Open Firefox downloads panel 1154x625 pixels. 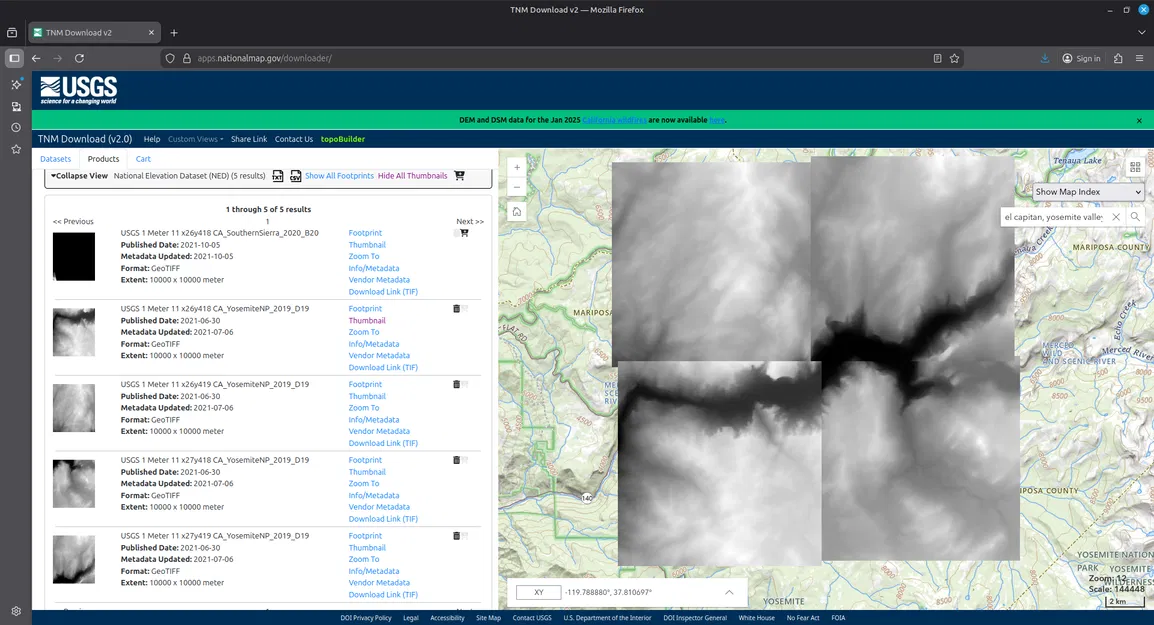tap(1044, 58)
